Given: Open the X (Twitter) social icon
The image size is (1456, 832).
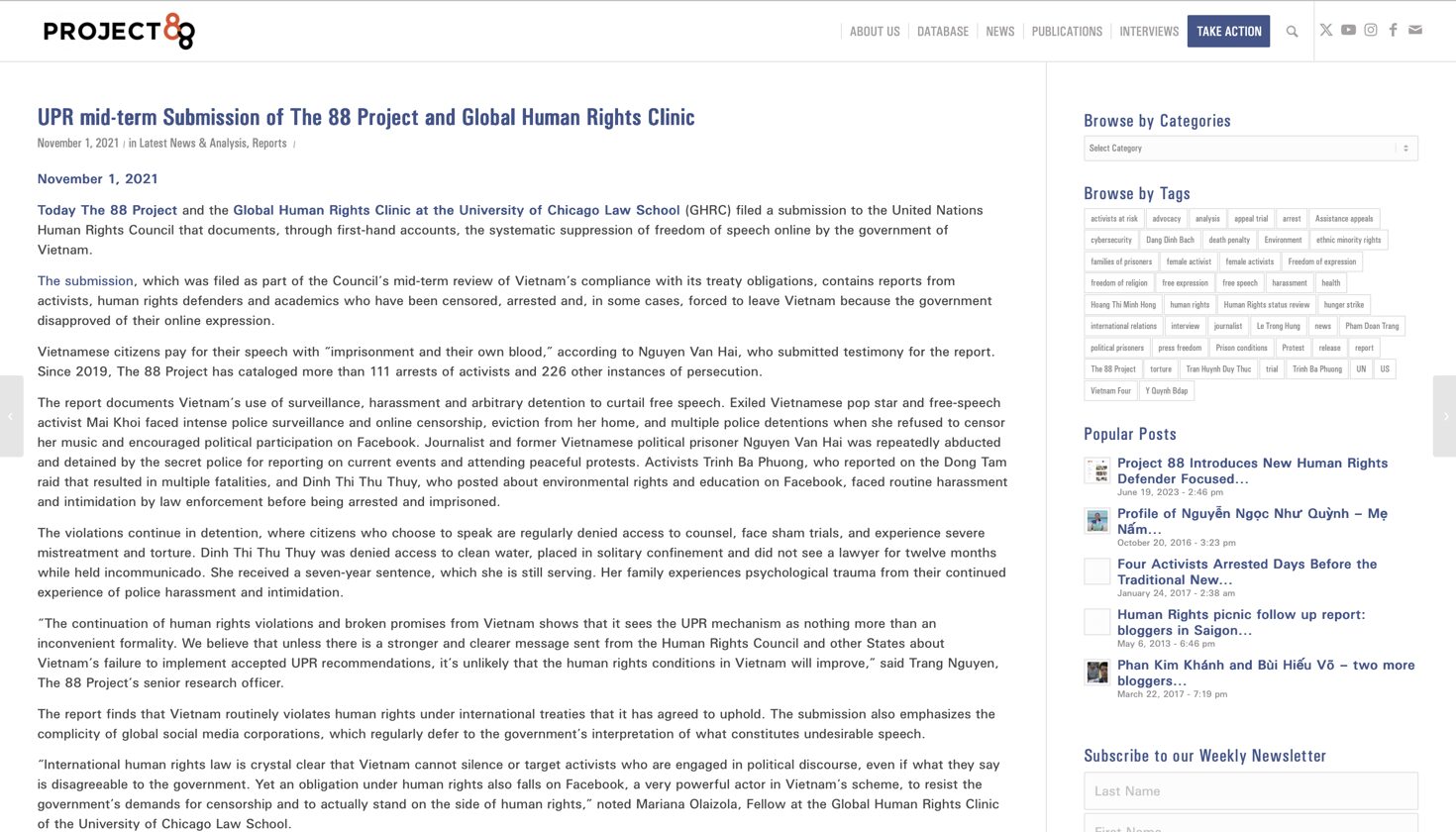Looking at the screenshot, I should 1325,30.
